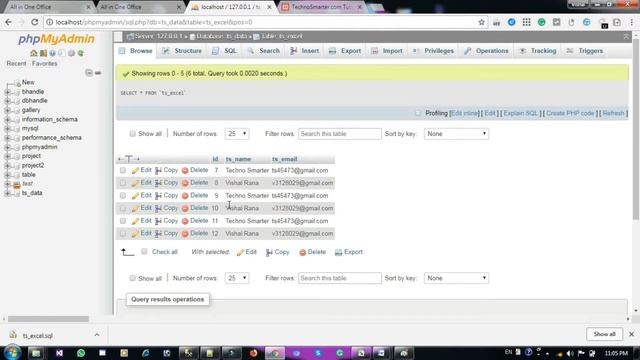Click volume icon in system tray
The width and height of the screenshot is (640, 360).
click(x=570, y=353)
